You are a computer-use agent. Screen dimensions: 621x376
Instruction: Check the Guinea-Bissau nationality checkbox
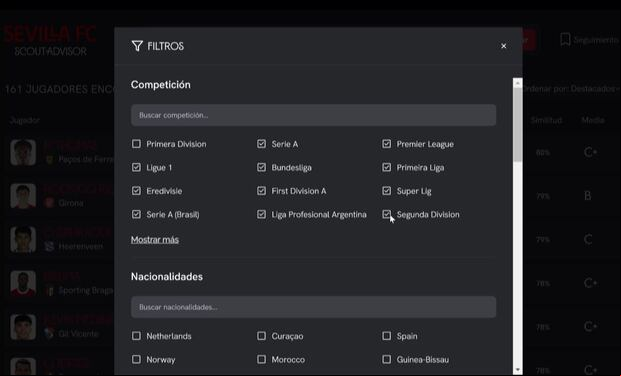387,359
